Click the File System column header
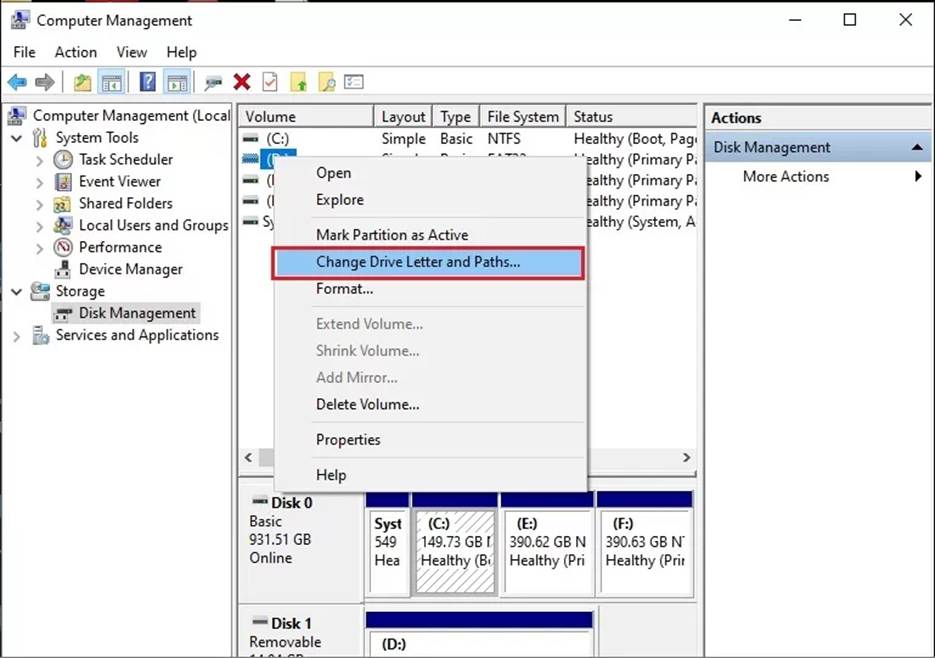The width and height of the screenshot is (935, 658). (520, 117)
